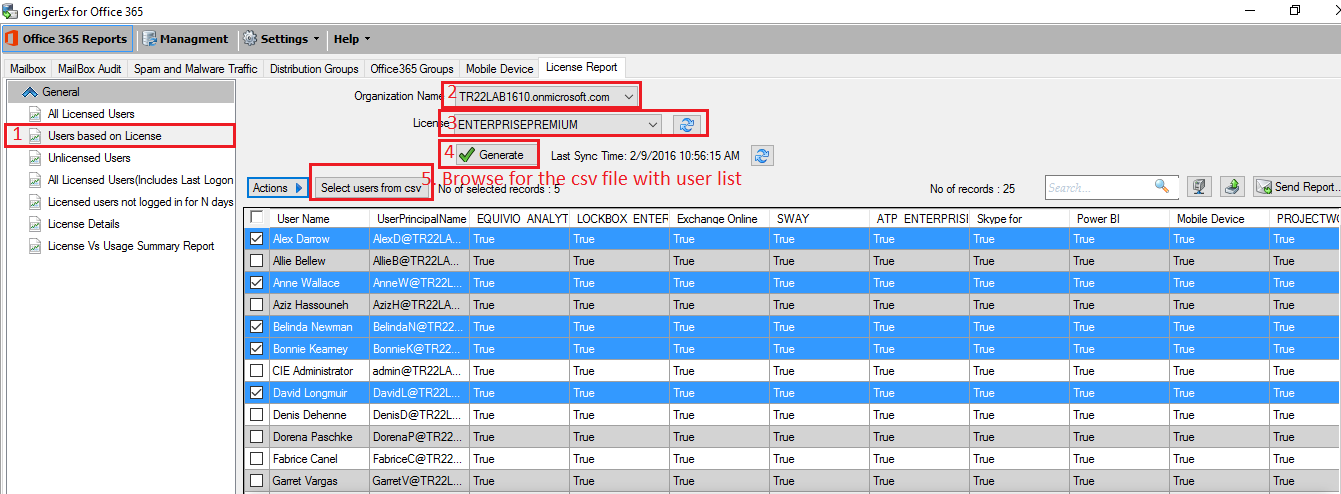Image resolution: width=1341 pixels, height=494 pixels.
Task: Click the sync refresh icon after Last Sync Time
Action: (x=762, y=156)
